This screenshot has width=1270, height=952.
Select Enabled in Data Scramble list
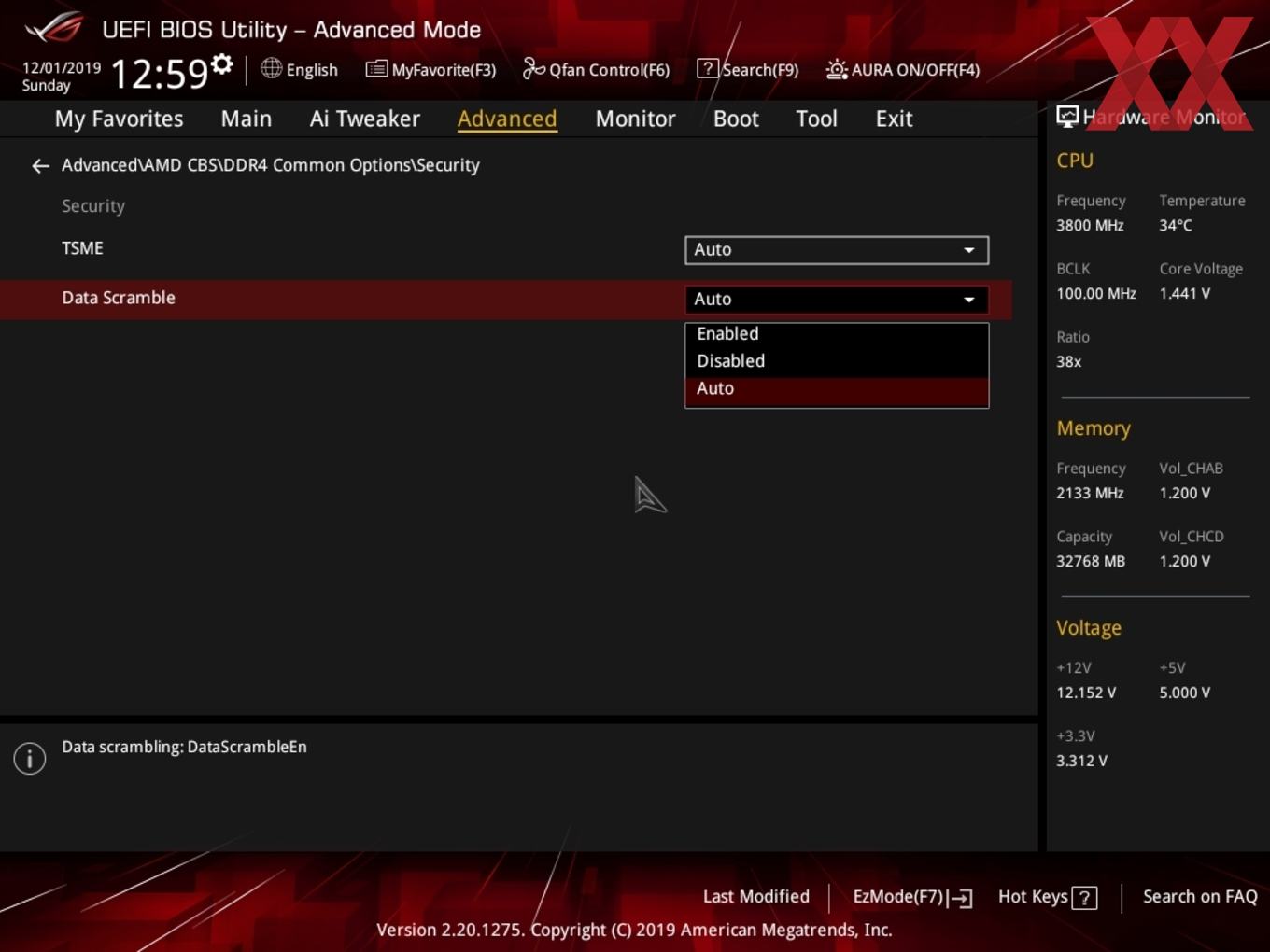pos(837,334)
